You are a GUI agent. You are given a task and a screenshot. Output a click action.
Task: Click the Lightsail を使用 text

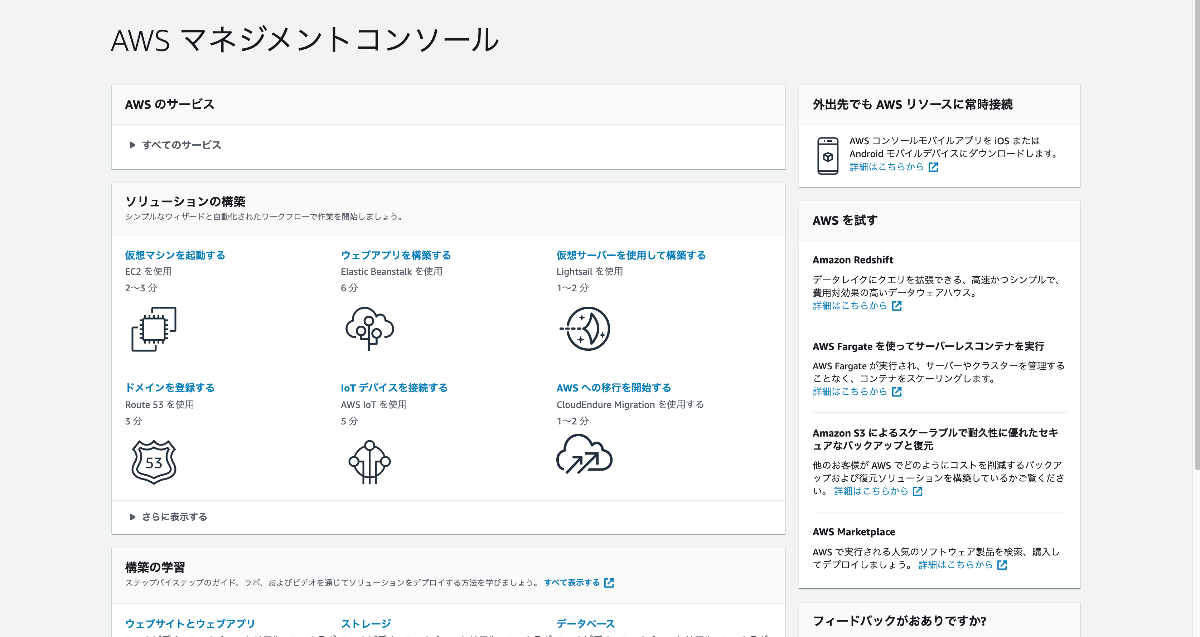[x=590, y=271]
